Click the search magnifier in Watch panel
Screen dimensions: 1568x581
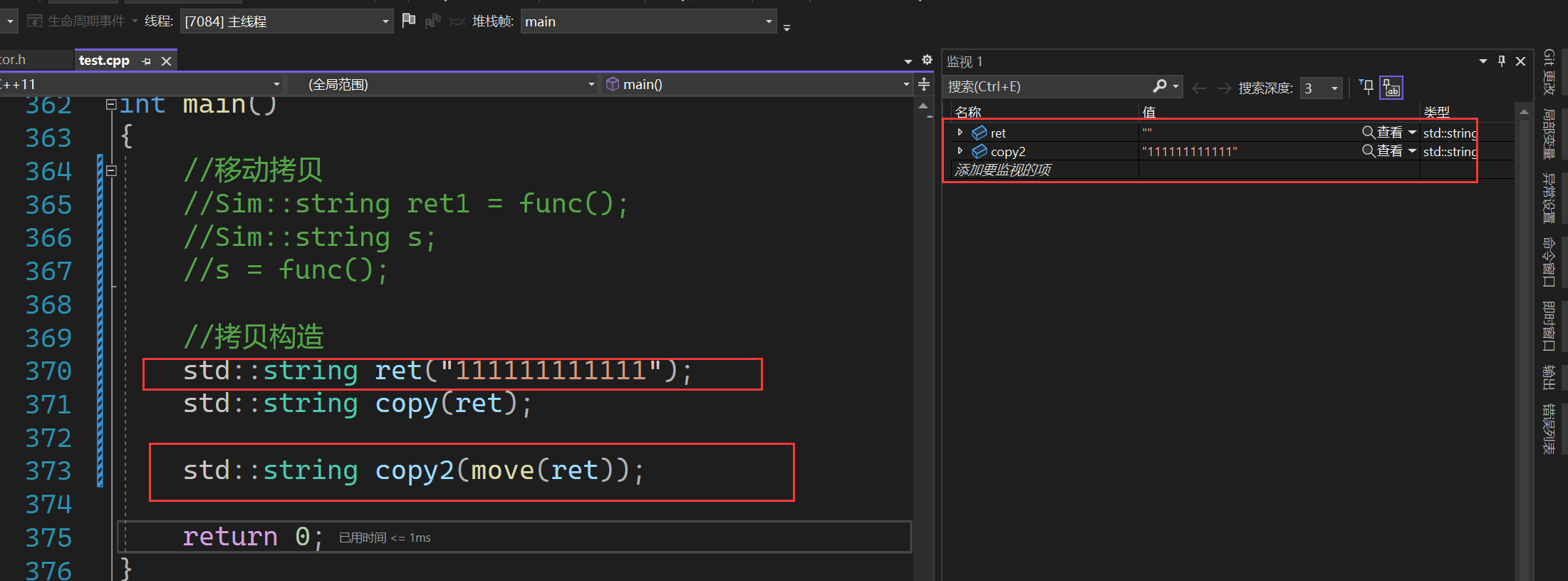[1160, 86]
